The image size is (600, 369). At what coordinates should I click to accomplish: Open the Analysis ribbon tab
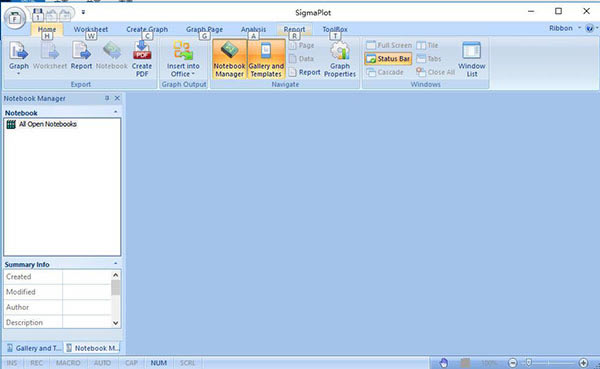coord(253,29)
